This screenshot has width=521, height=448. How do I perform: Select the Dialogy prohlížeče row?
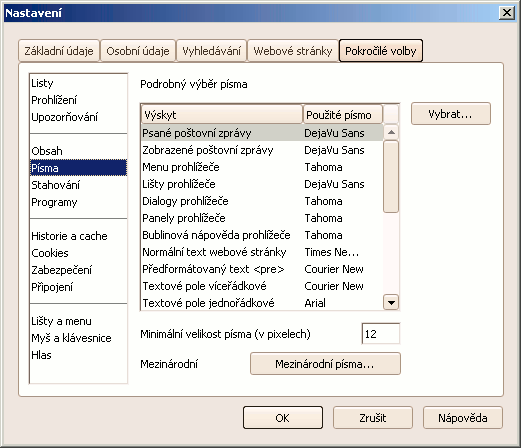(x=262, y=201)
